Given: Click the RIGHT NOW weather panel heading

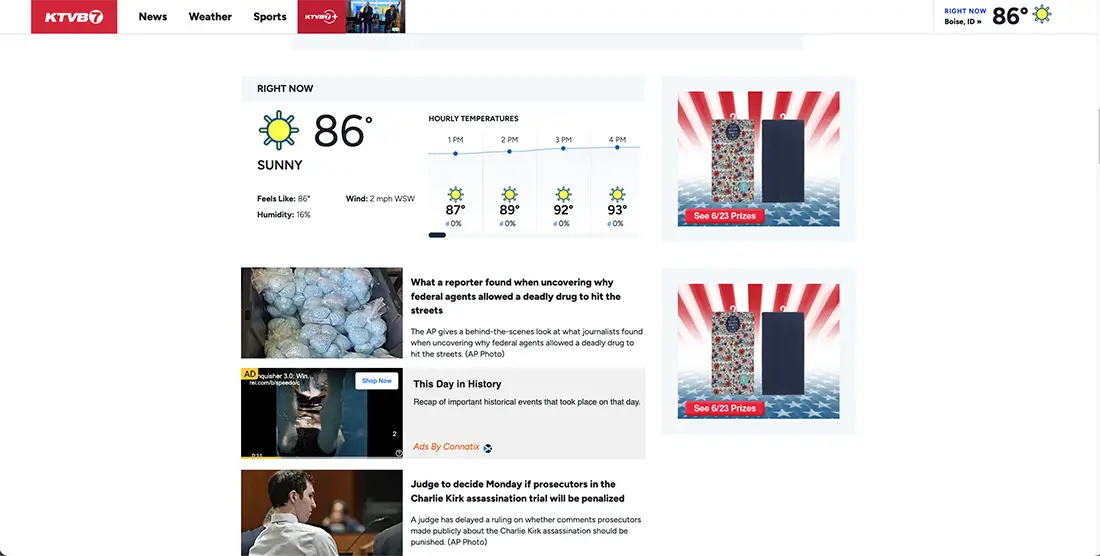Looking at the screenshot, I should pos(285,88).
